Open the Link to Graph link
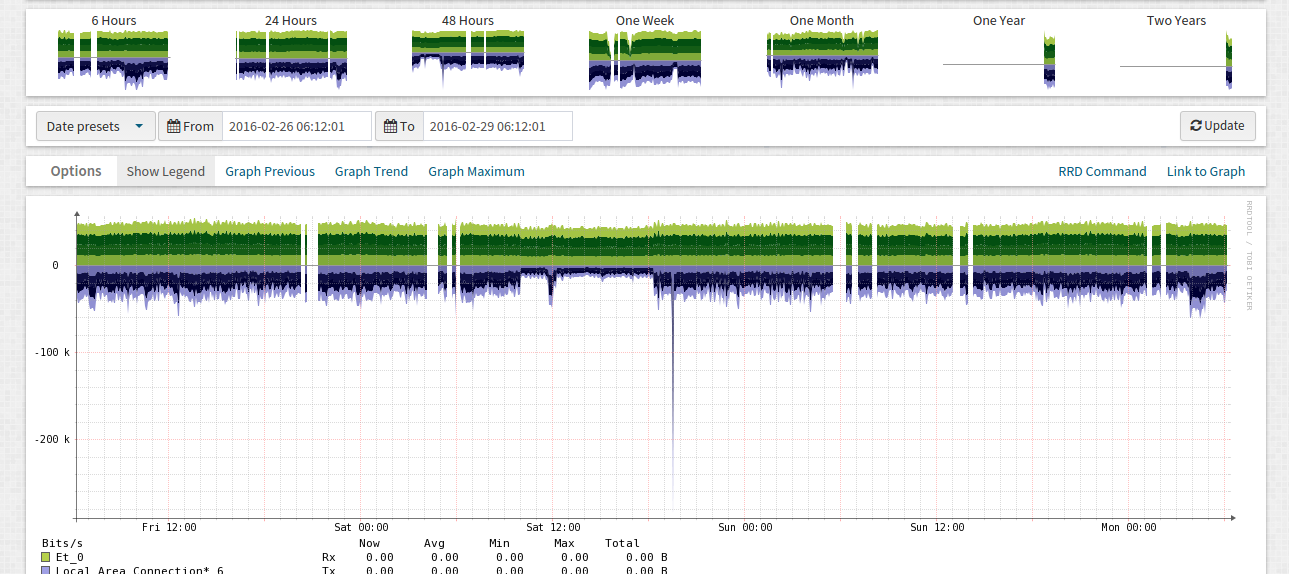The height and width of the screenshot is (574, 1289). (x=1206, y=171)
